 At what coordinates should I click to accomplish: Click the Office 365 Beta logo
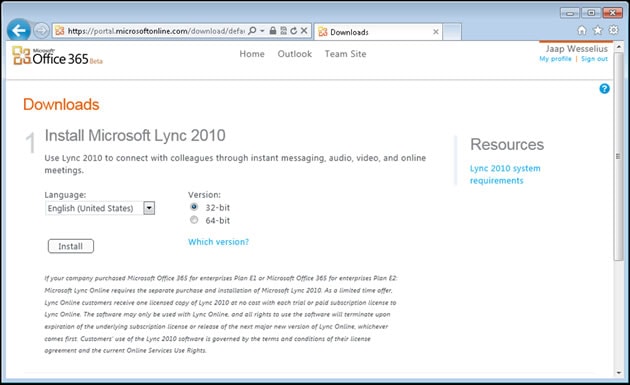(57, 56)
